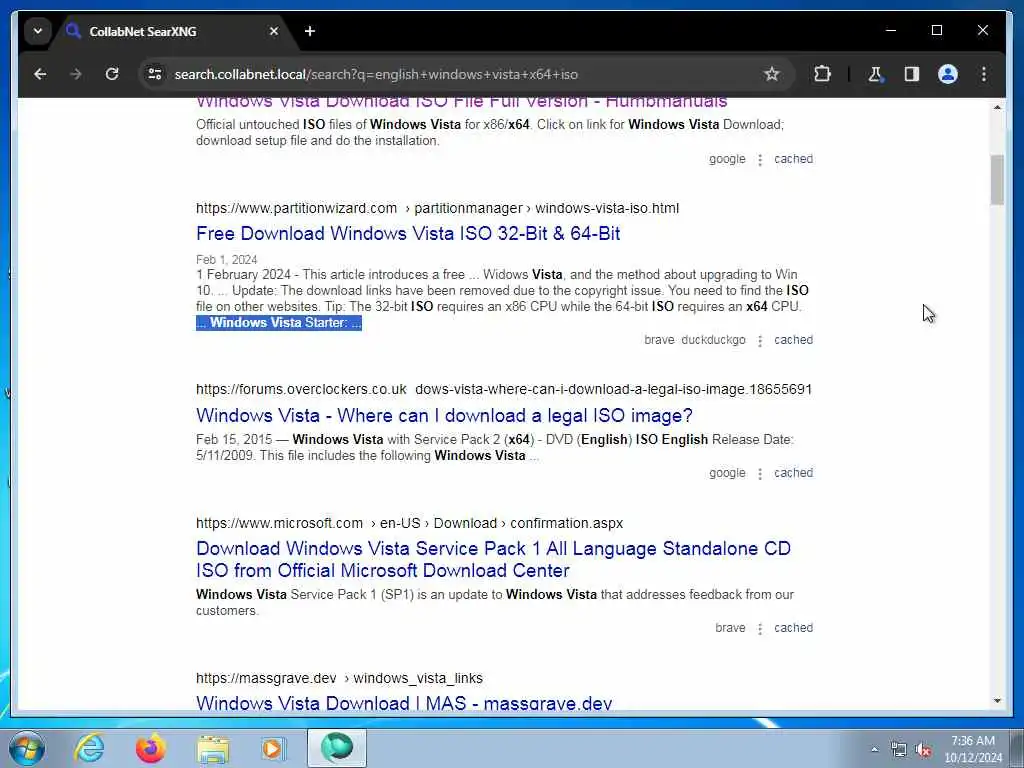The width and height of the screenshot is (1024, 768).
Task: Click duckduckgo engine label
Action: pyautogui.click(x=713, y=340)
